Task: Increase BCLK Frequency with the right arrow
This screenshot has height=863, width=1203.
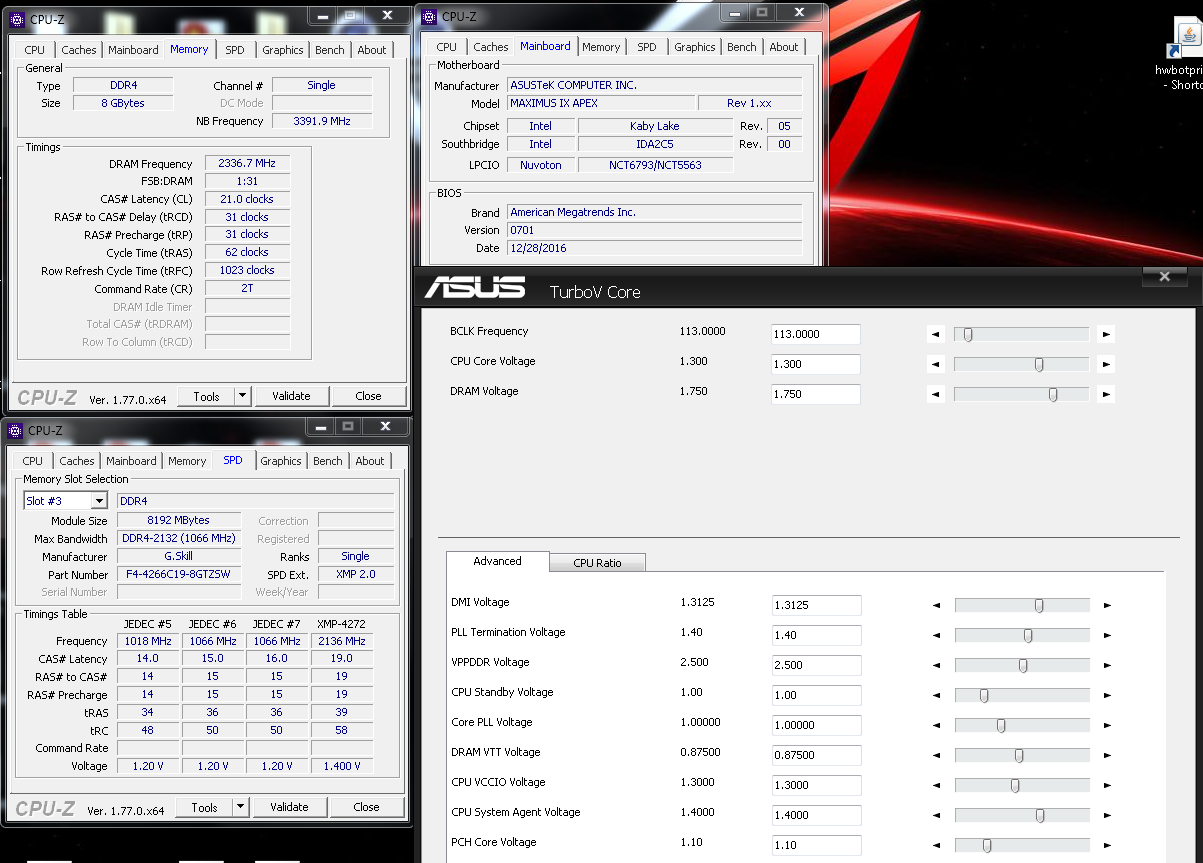Action: coord(1106,335)
